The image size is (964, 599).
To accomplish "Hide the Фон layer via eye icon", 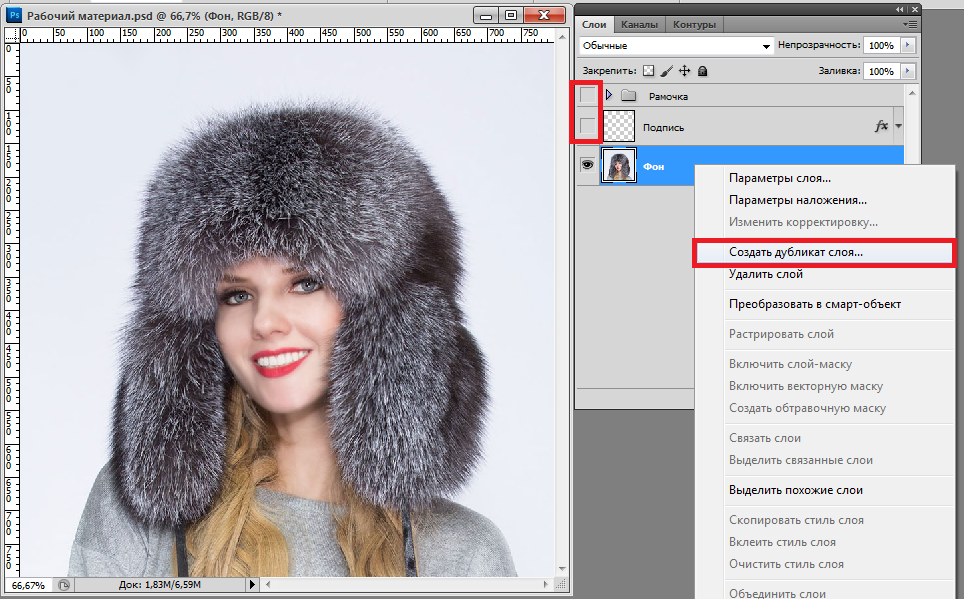I will (588, 166).
